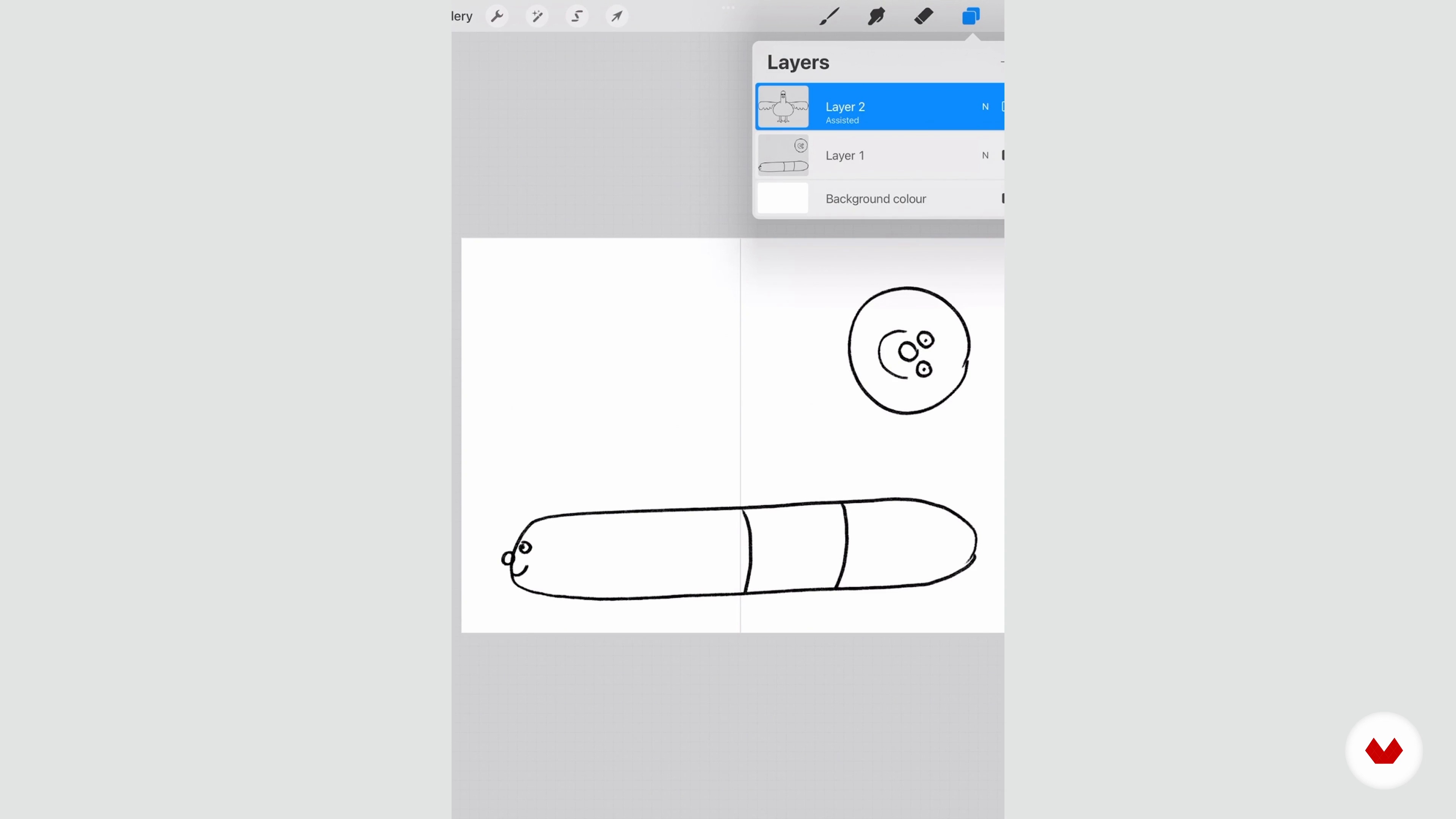Open Background colour layer
This screenshot has height=819, width=1456.
point(880,198)
